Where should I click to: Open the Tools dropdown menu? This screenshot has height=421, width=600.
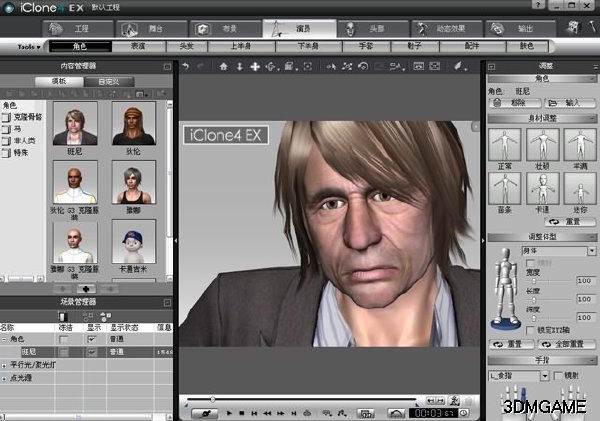click(28, 47)
